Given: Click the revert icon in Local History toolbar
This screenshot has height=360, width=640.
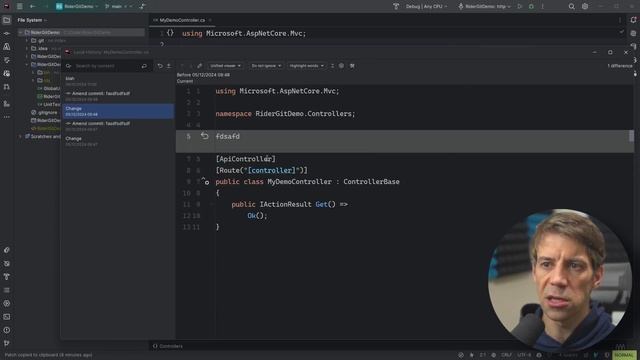Looking at the screenshot, I should coord(160,66).
